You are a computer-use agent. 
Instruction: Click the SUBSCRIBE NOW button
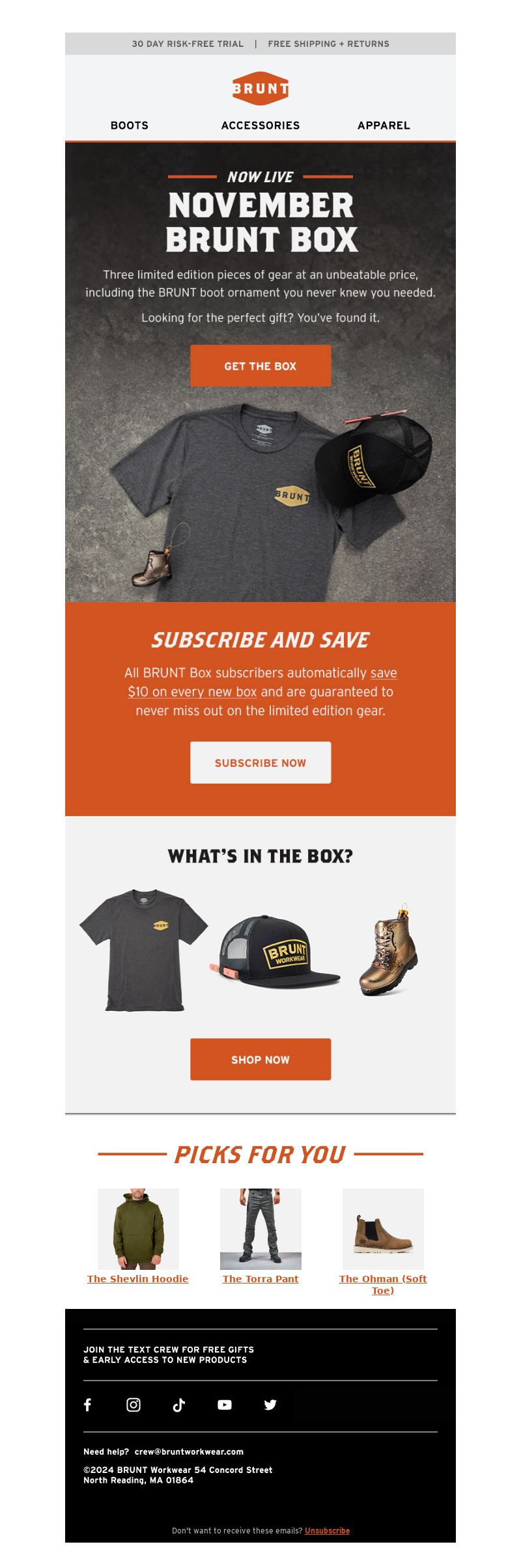(260, 762)
